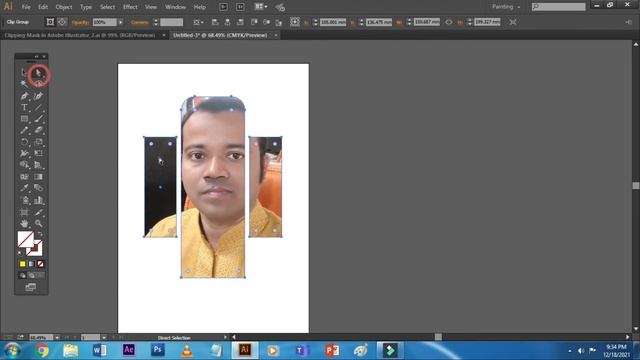
Task: Open the zoom level dropdown in status bar
Action: pos(57,338)
